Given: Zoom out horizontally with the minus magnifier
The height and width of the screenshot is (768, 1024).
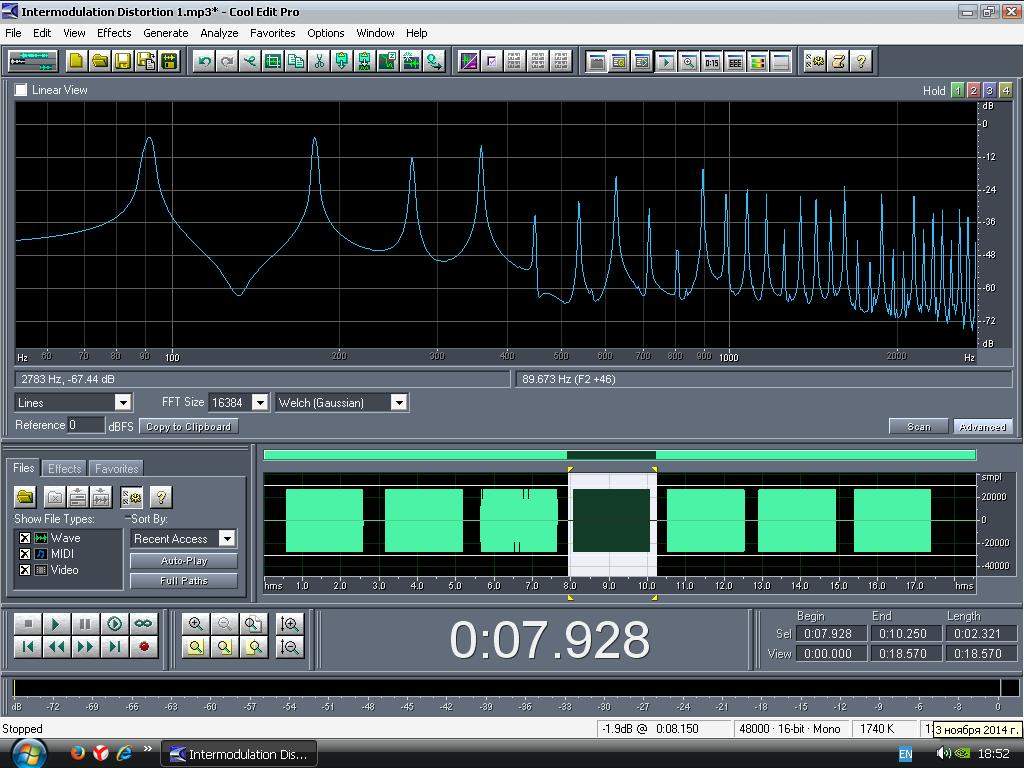Looking at the screenshot, I should tap(224, 624).
